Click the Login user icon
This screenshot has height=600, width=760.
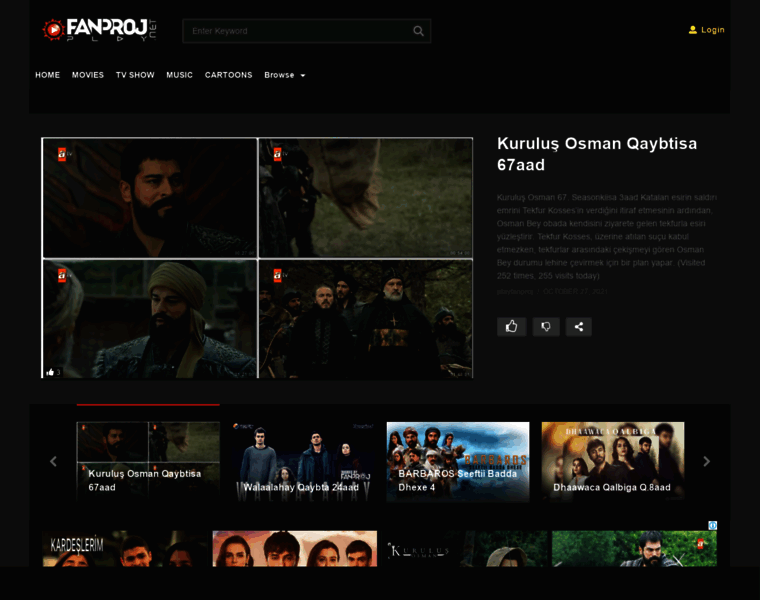pyautogui.click(x=693, y=30)
